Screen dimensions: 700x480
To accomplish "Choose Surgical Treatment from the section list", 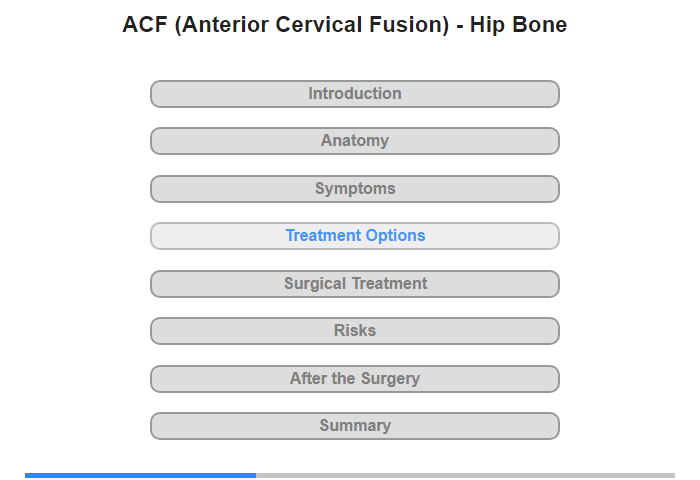I will (354, 284).
